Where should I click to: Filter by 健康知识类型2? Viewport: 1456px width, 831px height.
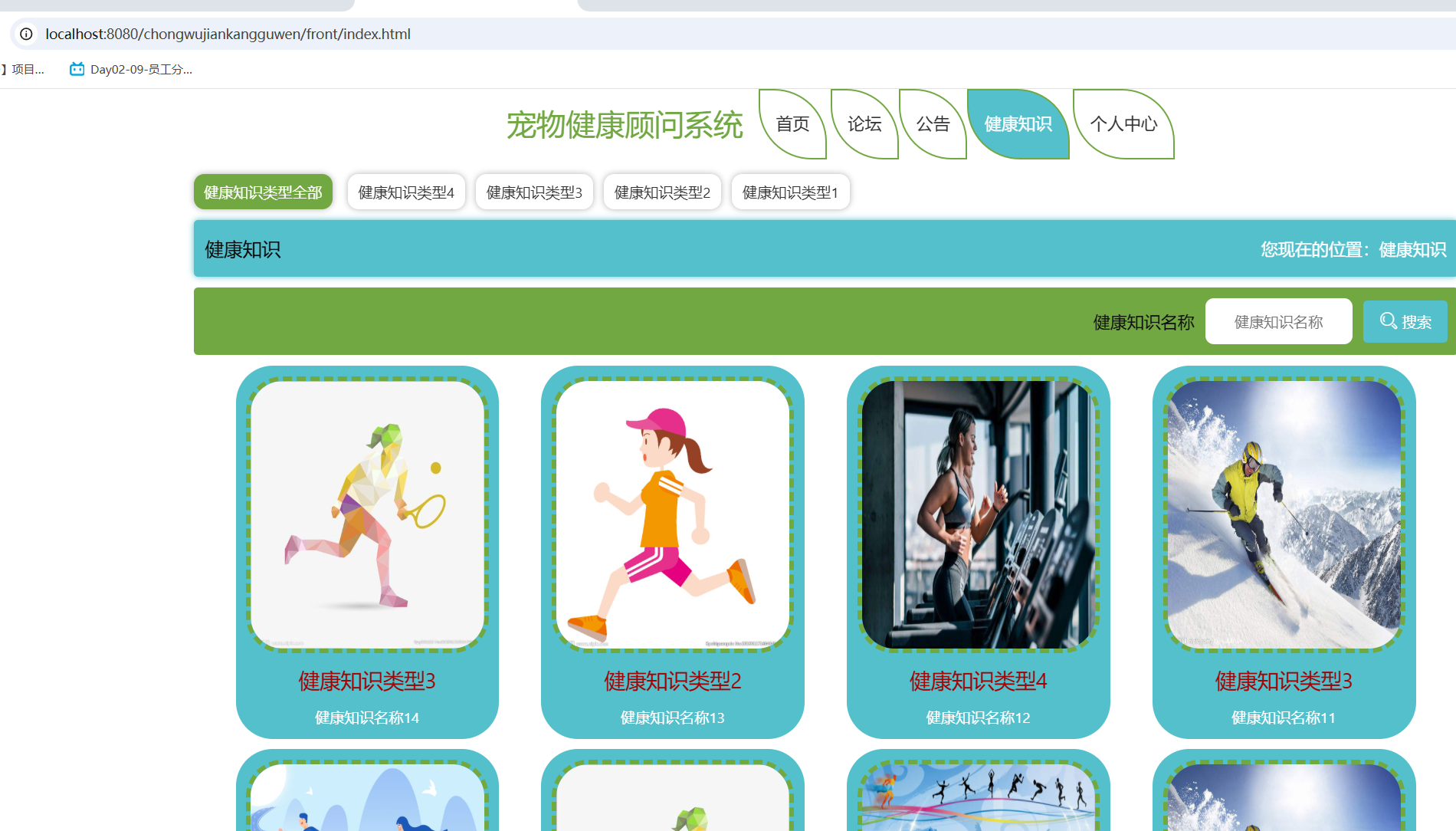(x=662, y=192)
